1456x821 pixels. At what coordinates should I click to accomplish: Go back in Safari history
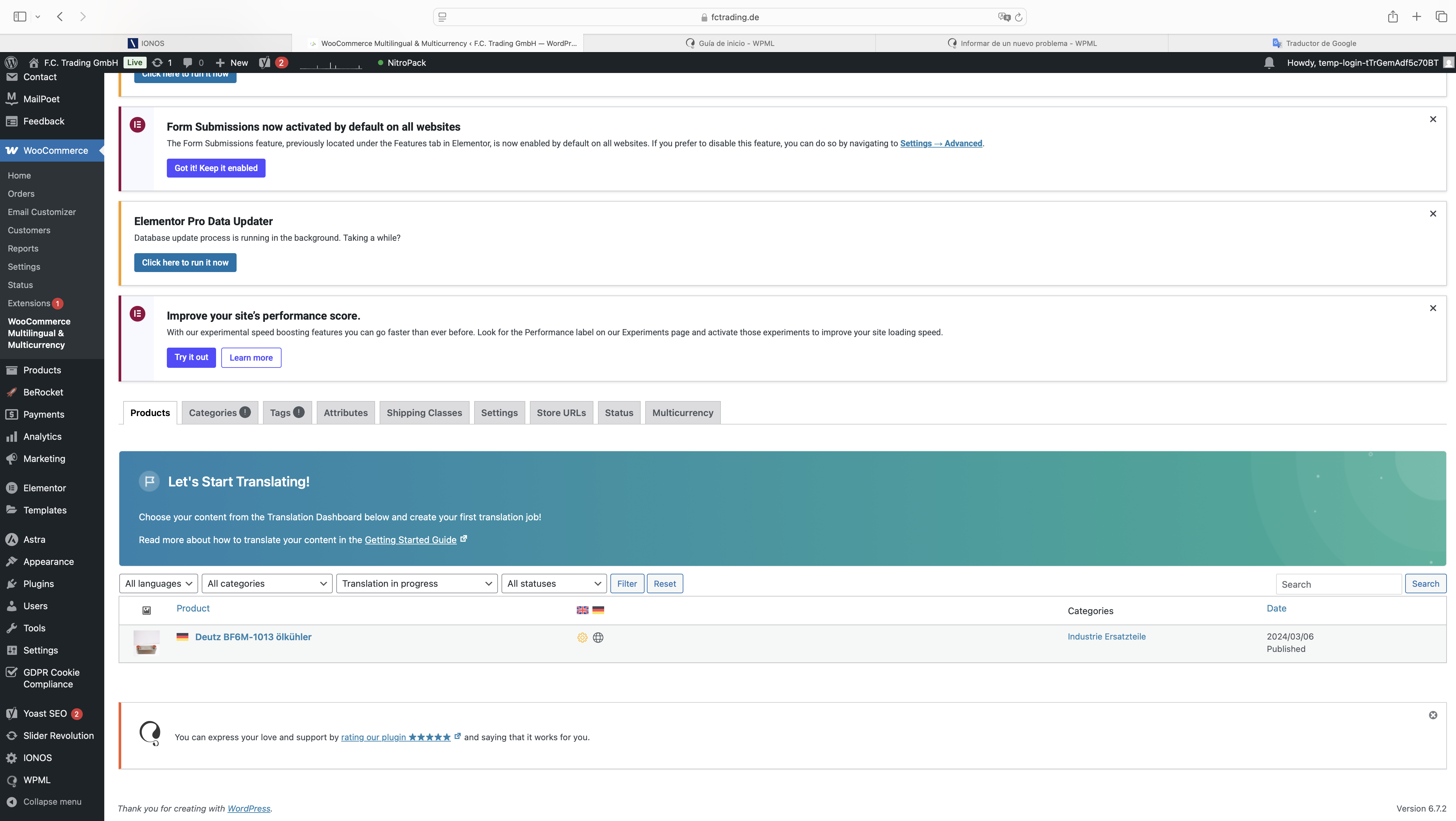coord(60,17)
